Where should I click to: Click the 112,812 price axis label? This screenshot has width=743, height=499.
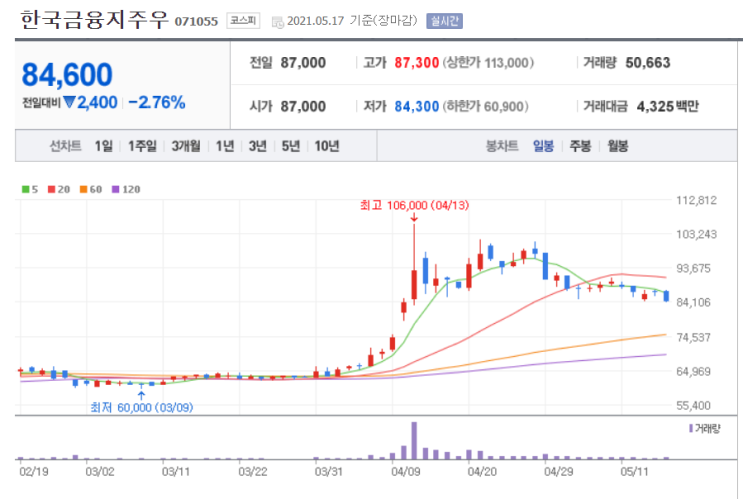click(x=696, y=200)
